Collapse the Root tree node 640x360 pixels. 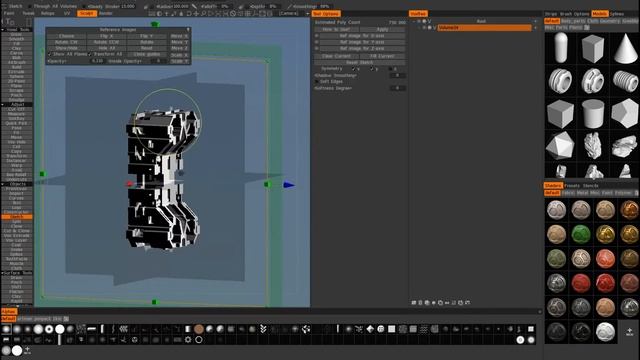click(414, 21)
